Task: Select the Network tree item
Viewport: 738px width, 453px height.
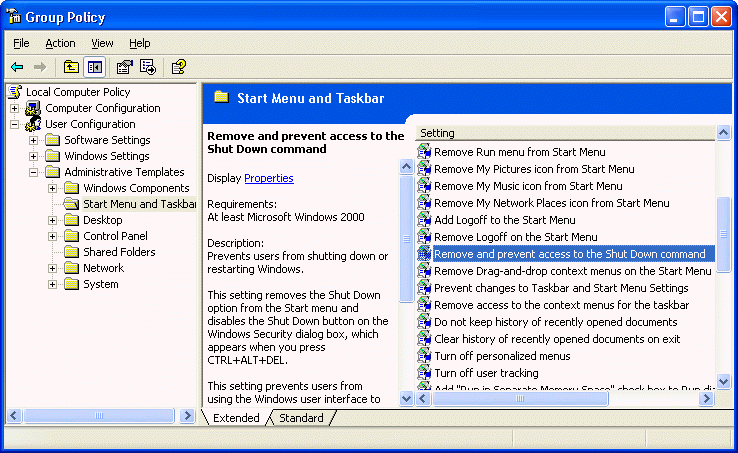Action: [x=104, y=268]
